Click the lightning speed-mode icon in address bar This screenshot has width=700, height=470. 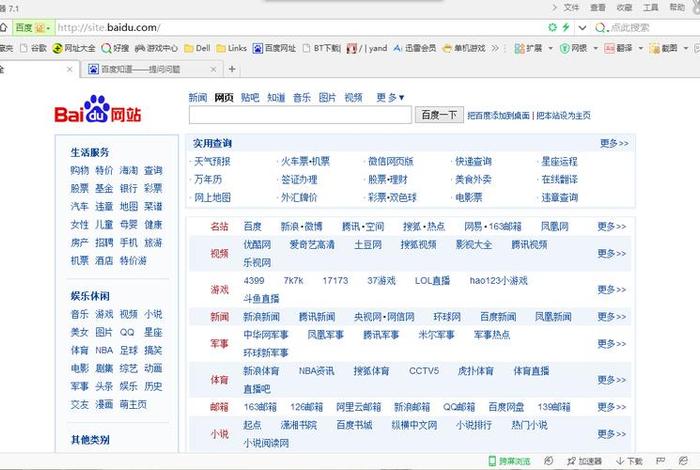click(566, 28)
